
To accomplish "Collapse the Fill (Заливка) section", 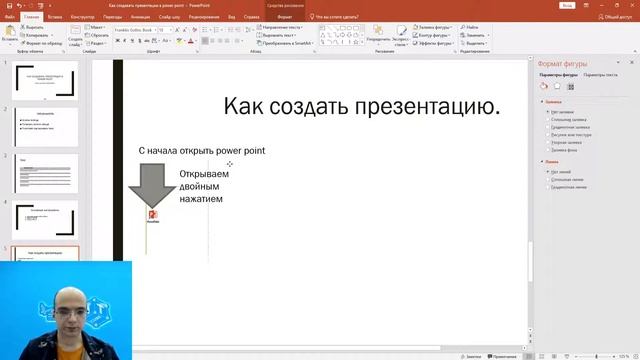I will pyautogui.click(x=542, y=102).
